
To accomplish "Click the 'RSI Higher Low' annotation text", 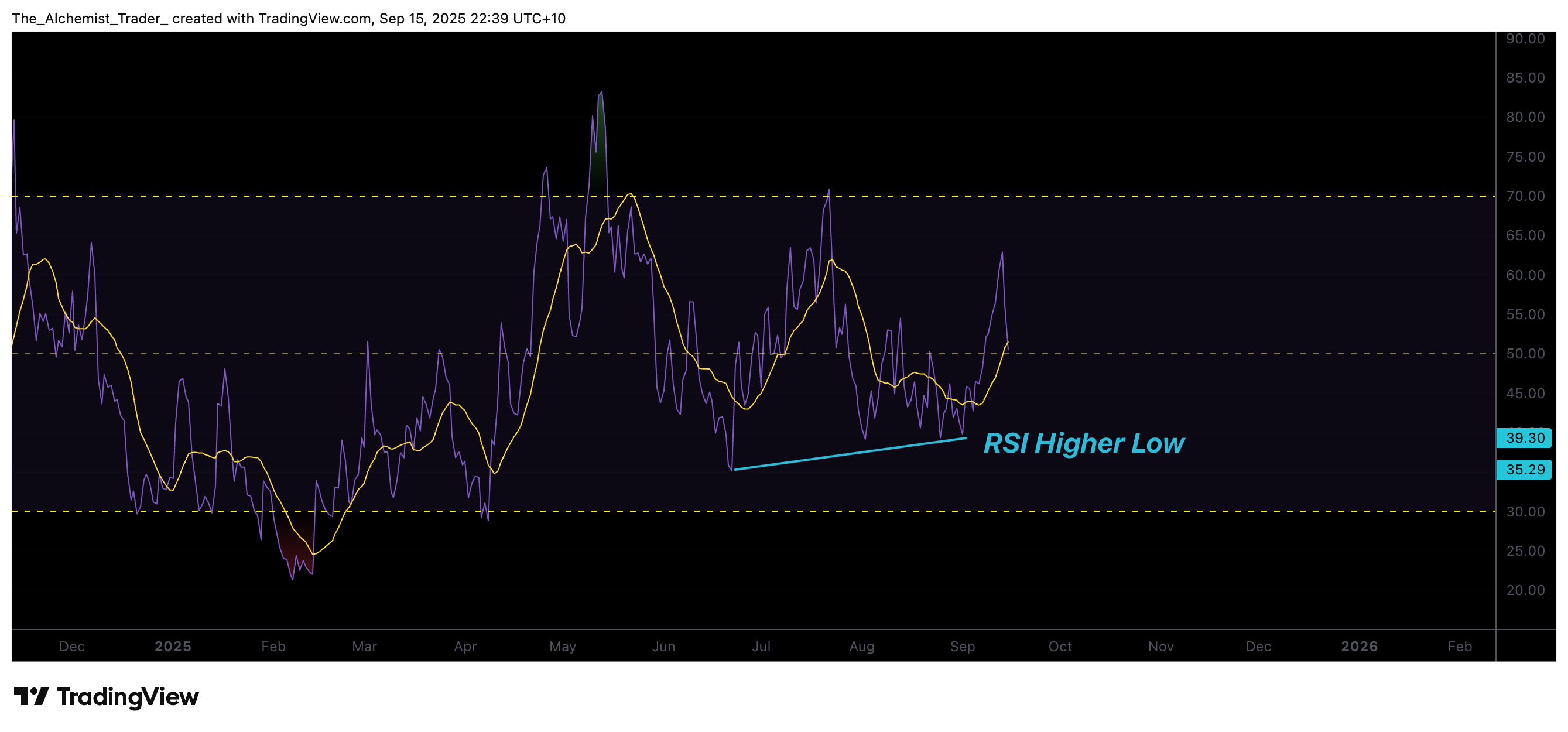I will [x=1083, y=444].
